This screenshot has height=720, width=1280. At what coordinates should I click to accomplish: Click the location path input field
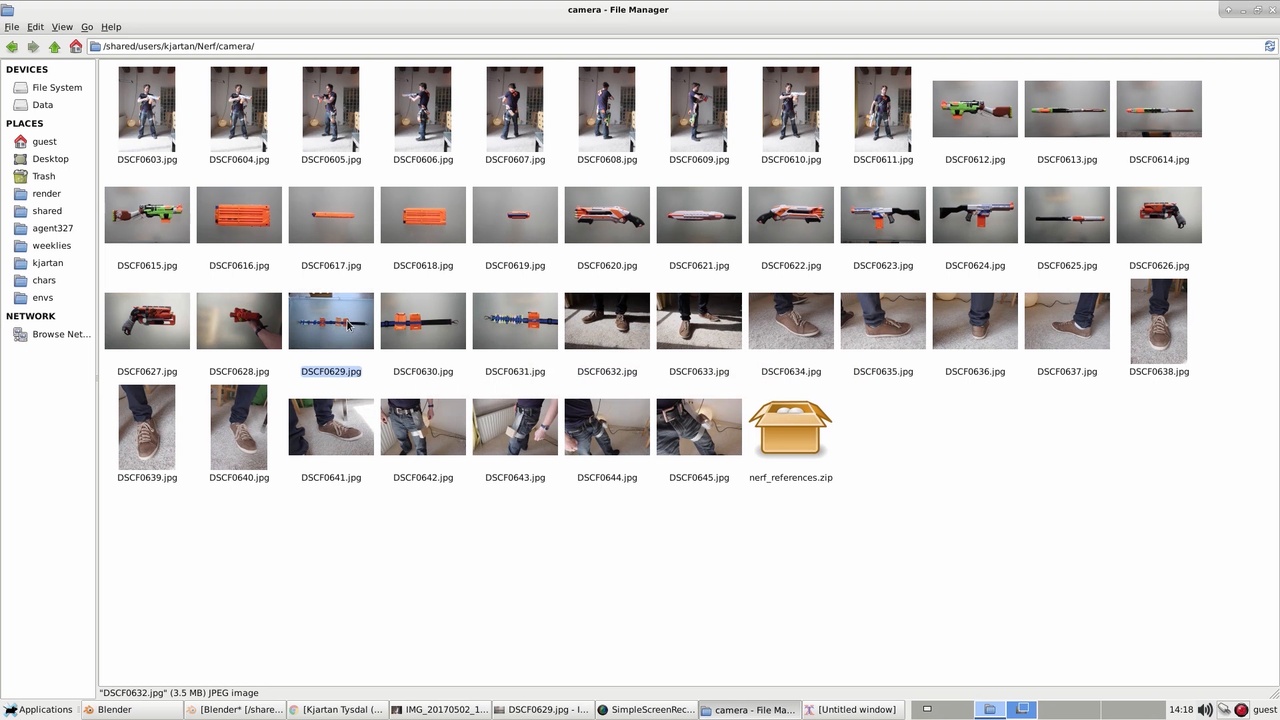point(675,46)
